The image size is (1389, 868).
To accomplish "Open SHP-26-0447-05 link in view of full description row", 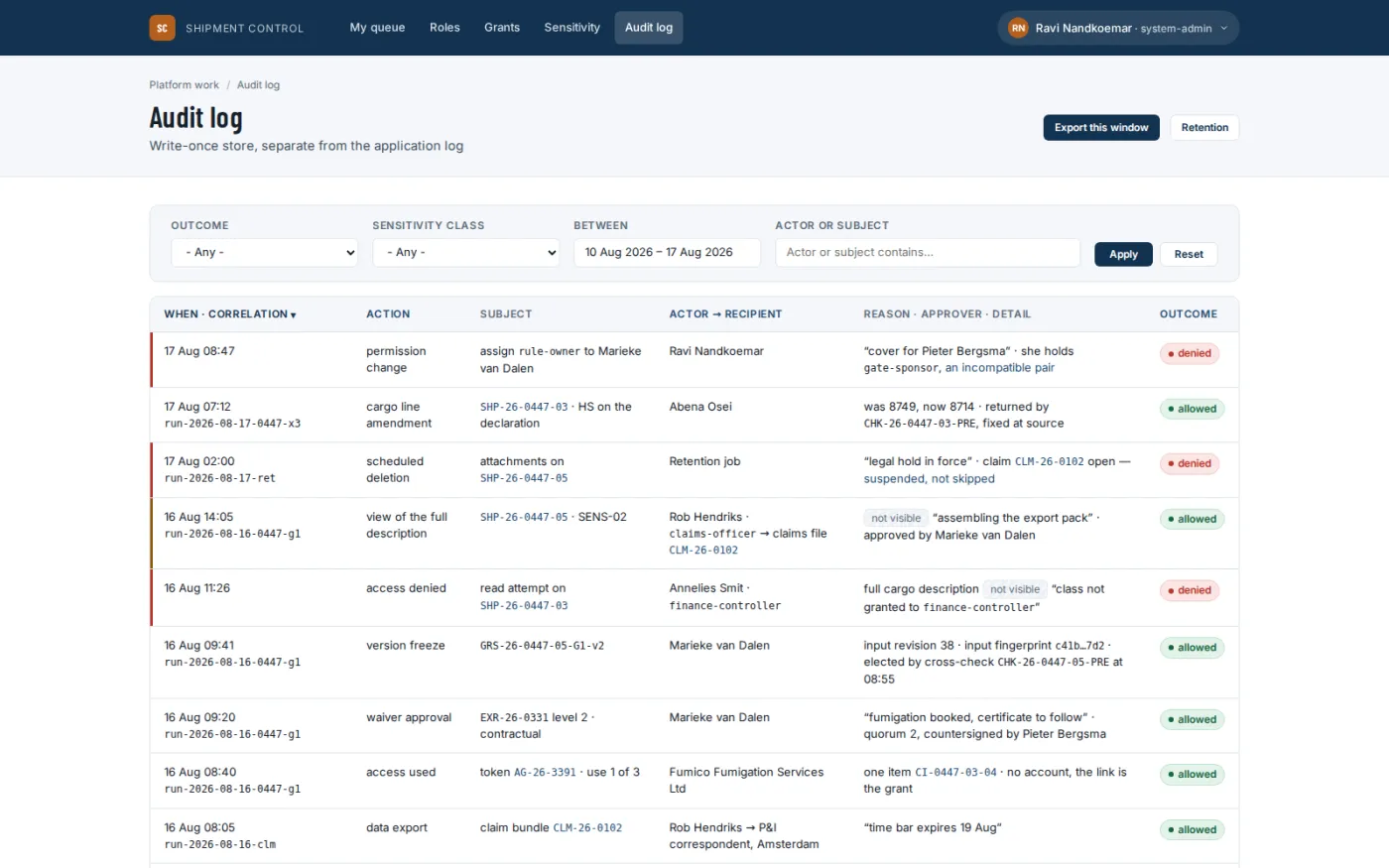I will (524, 517).
